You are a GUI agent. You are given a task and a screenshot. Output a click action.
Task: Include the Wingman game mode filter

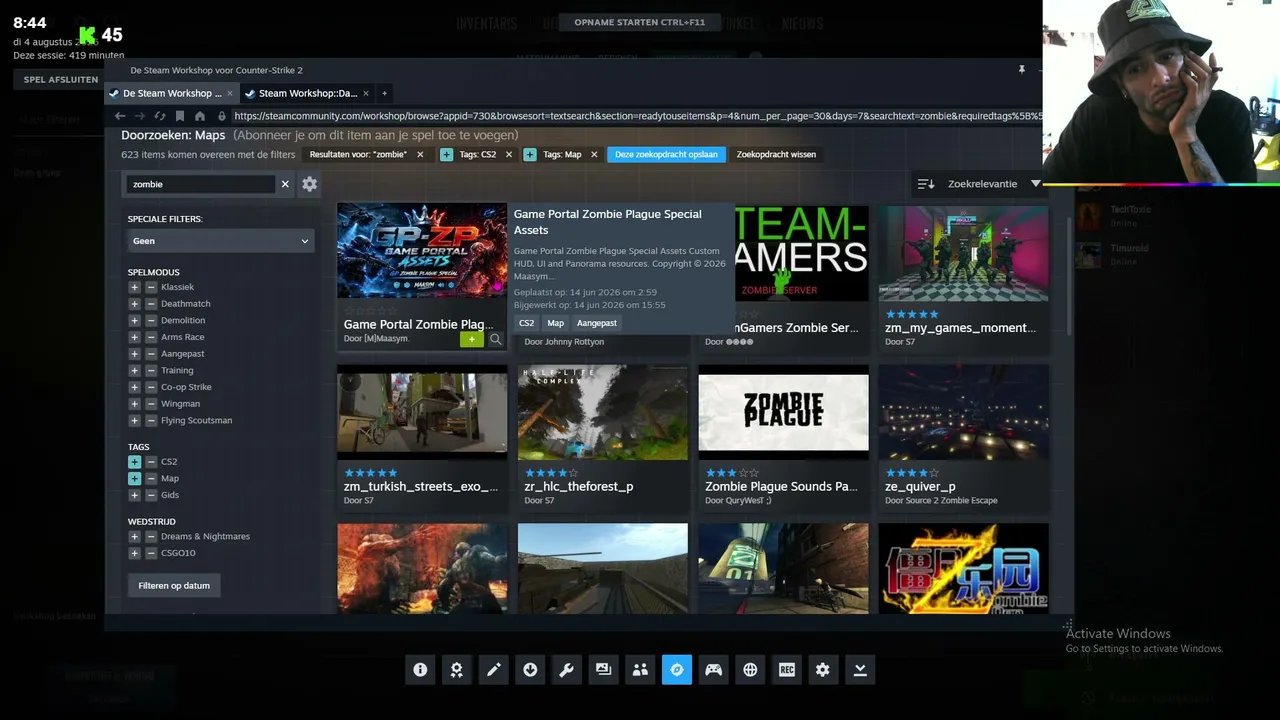134,404
